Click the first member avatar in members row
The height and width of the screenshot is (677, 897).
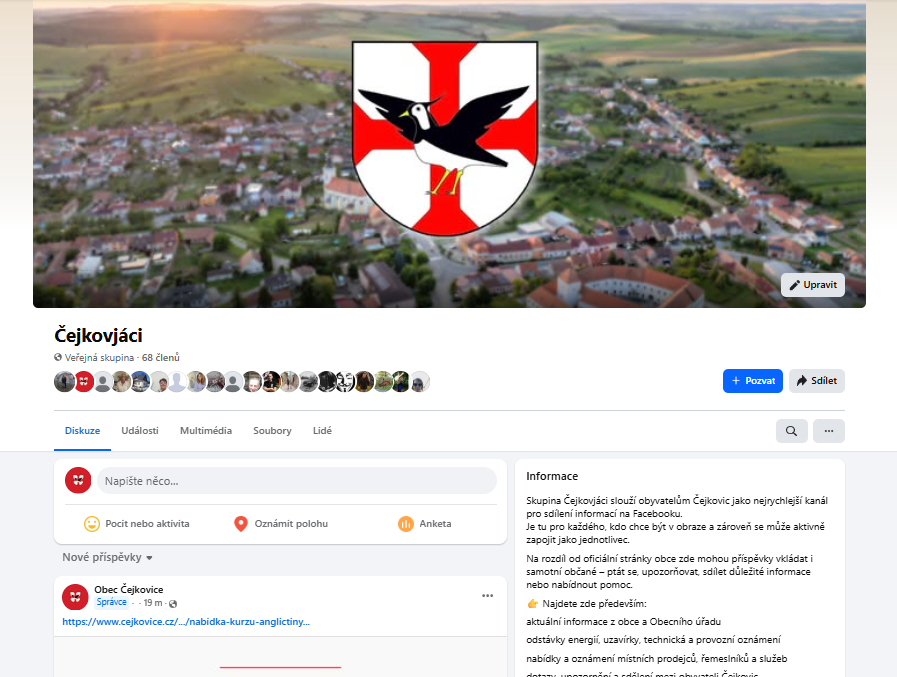(64, 382)
